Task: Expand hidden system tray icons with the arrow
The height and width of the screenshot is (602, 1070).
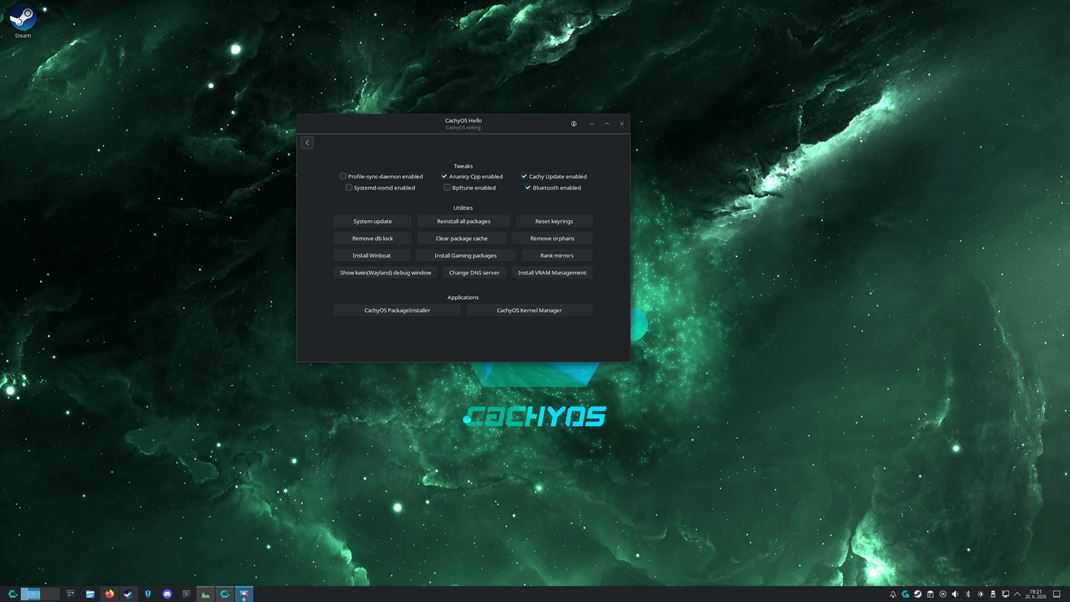Action: pyautogui.click(x=1017, y=594)
